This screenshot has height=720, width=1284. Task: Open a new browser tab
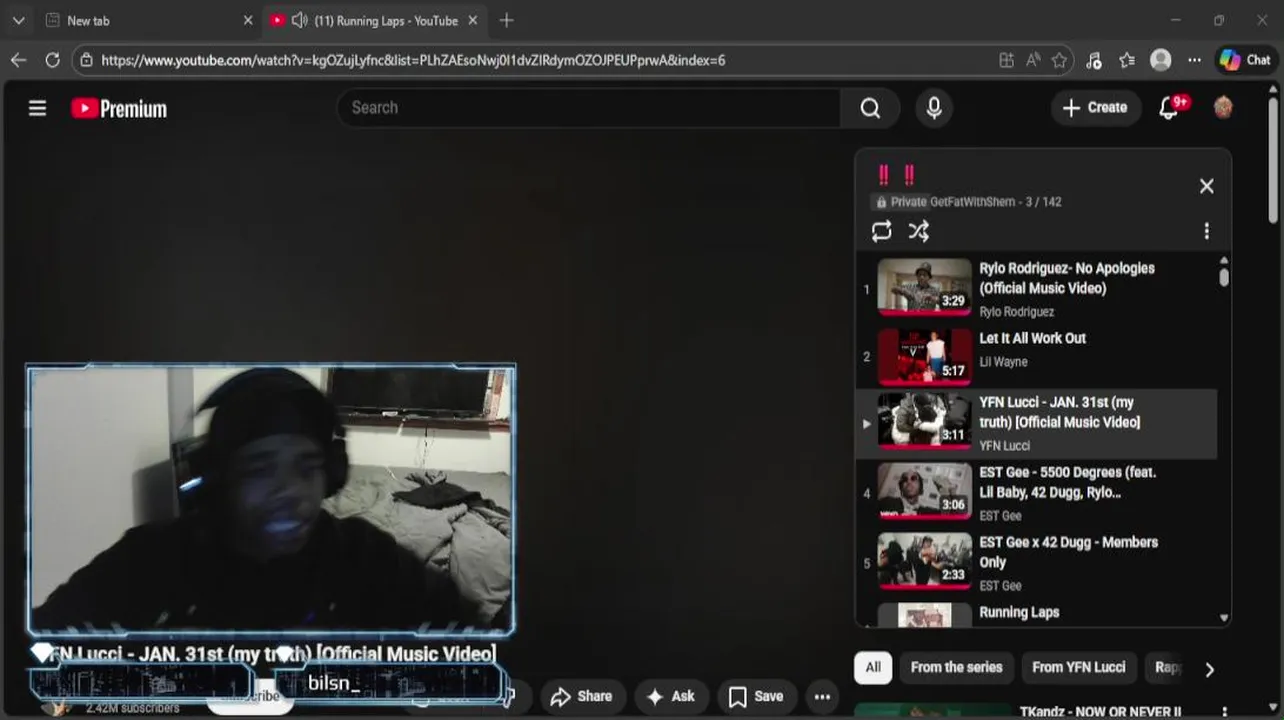coord(506,20)
